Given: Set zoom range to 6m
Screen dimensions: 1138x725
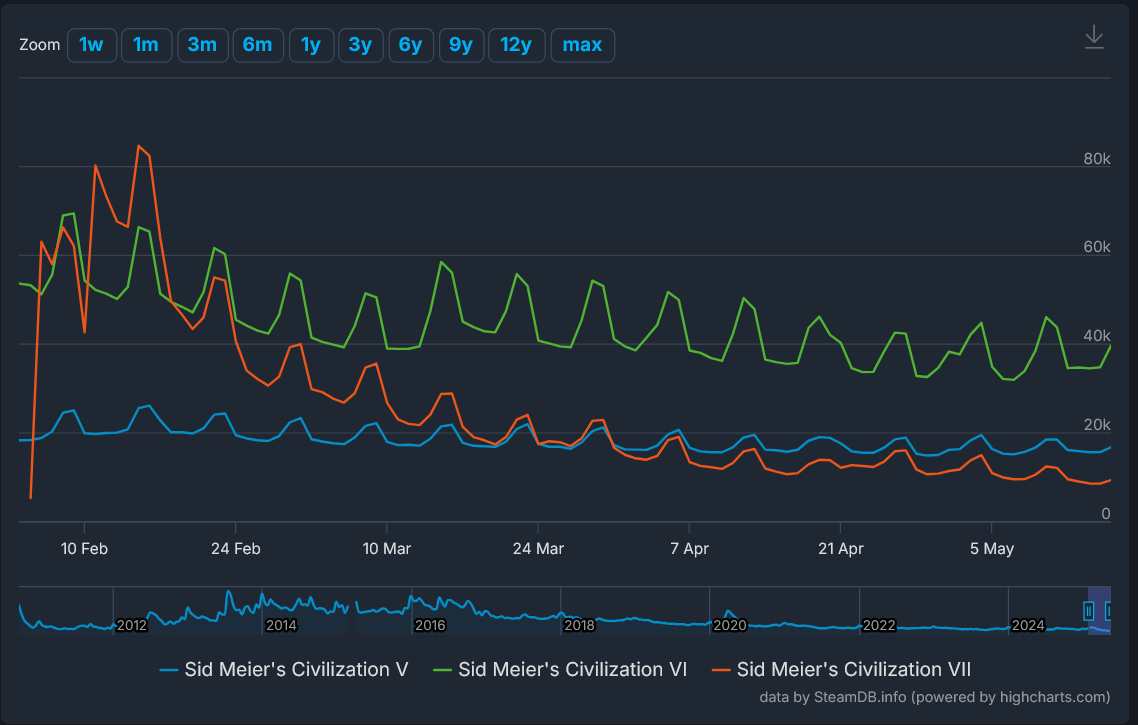Looking at the screenshot, I should tap(258, 45).
